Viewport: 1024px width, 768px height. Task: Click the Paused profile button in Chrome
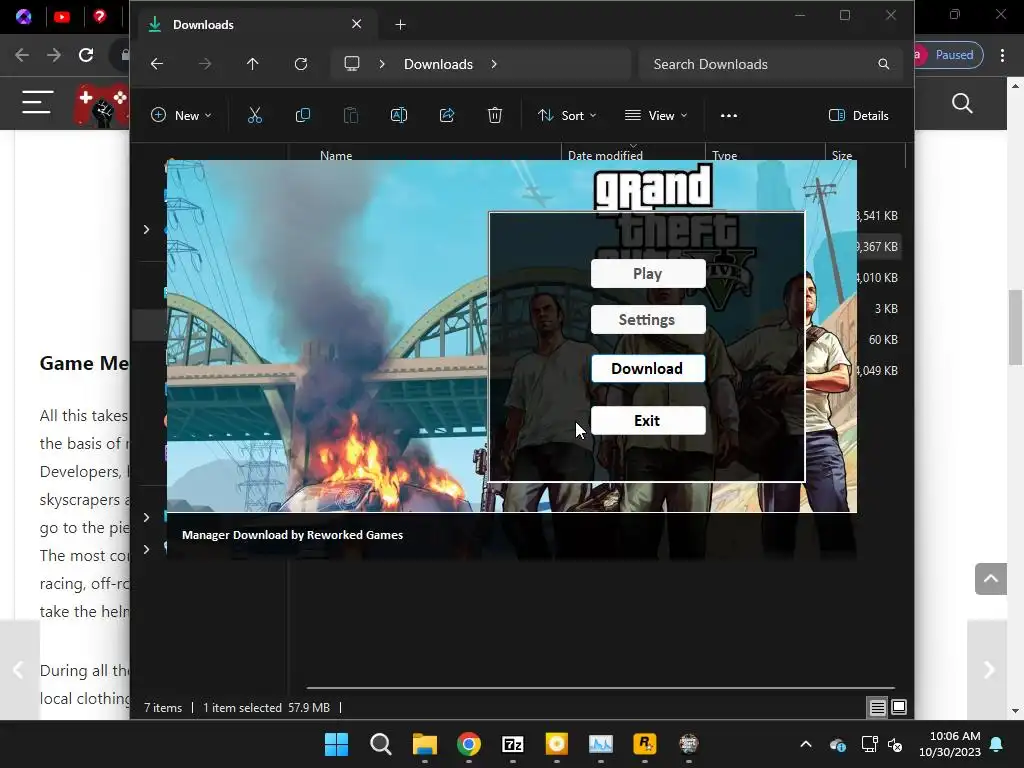948,55
